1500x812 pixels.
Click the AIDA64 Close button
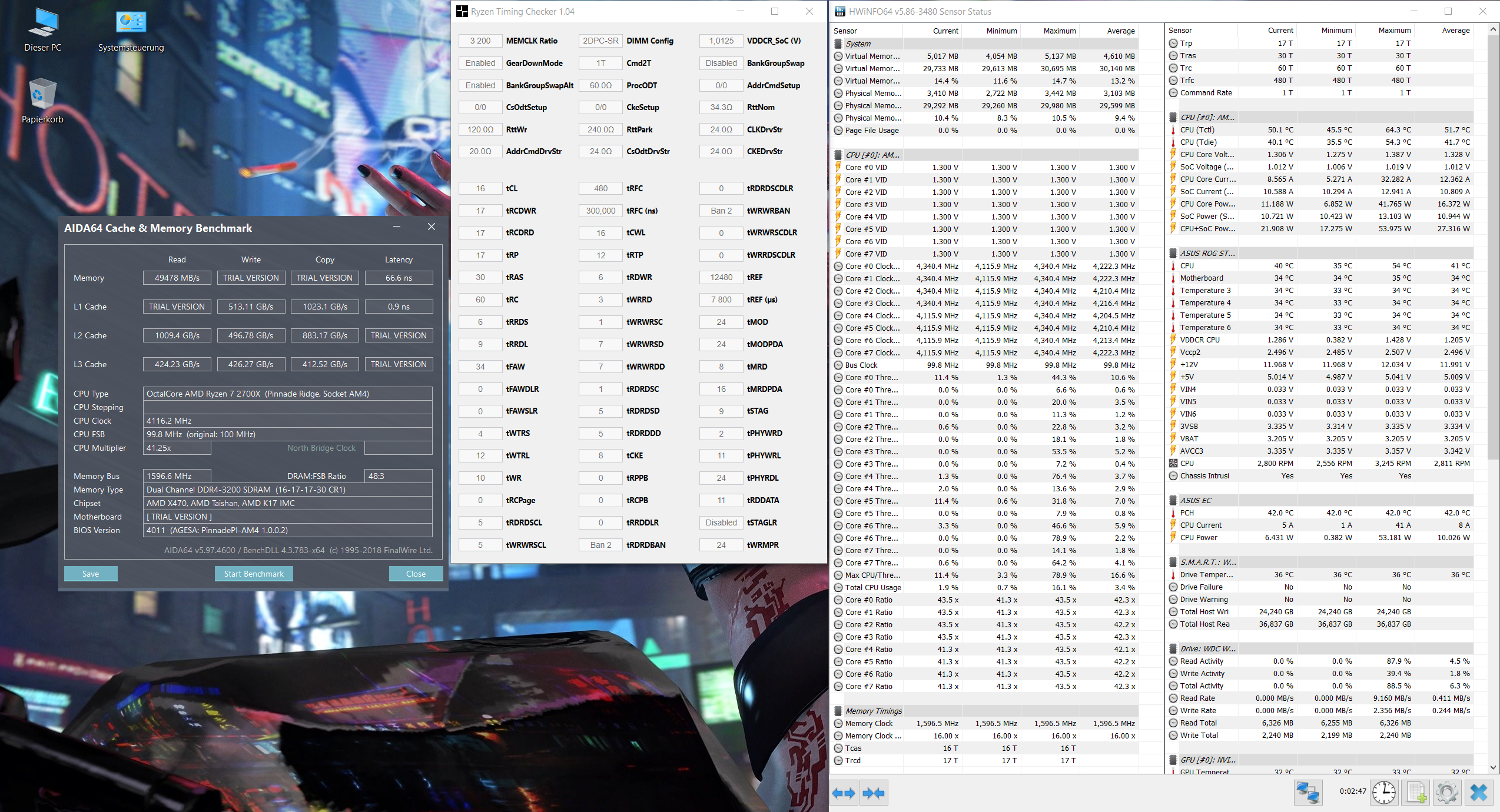(x=416, y=574)
